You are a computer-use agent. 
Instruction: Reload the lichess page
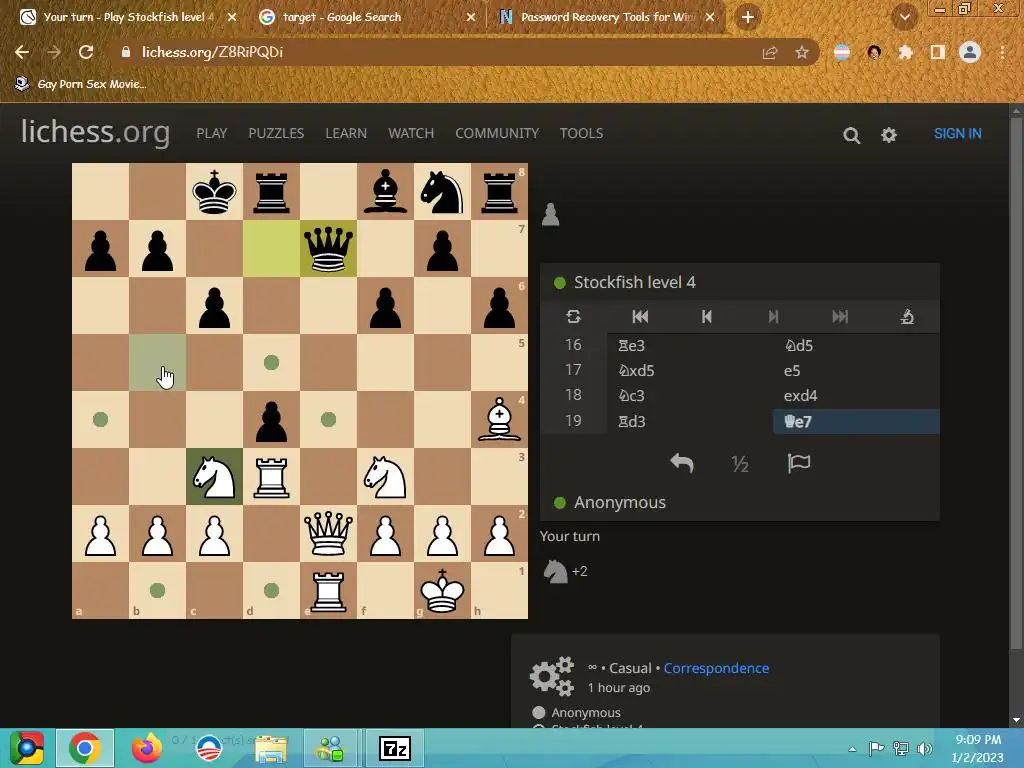click(86, 52)
